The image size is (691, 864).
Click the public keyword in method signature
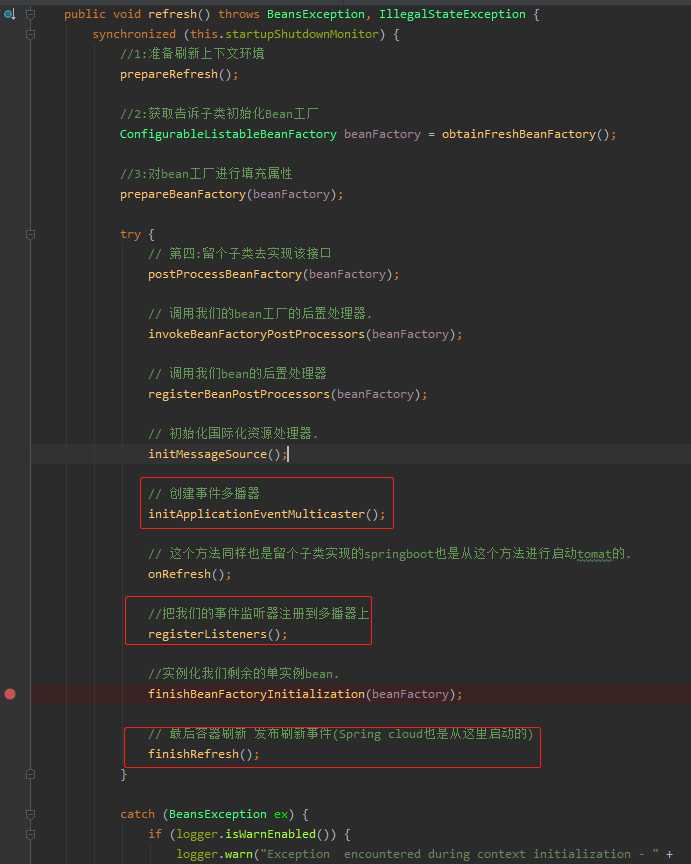pos(85,14)
